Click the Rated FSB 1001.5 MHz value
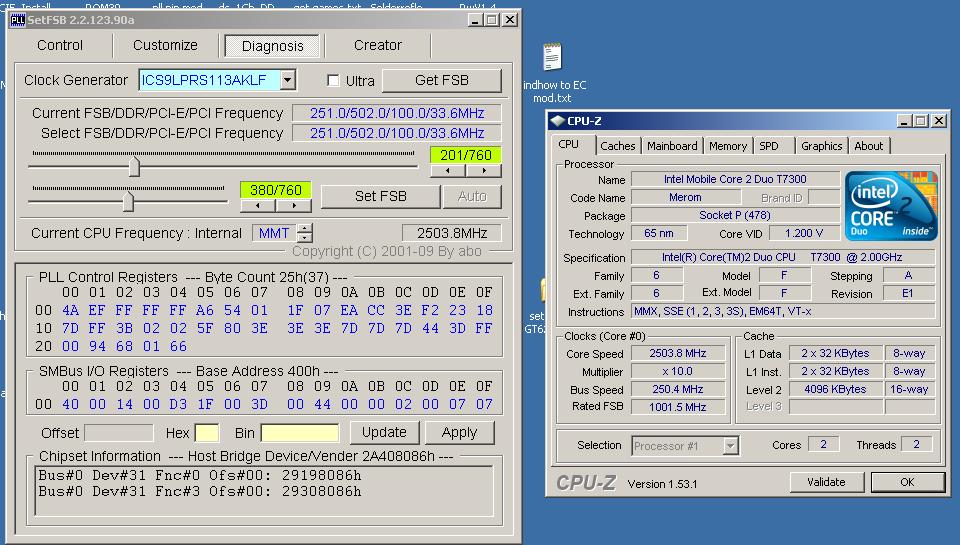The image size is (960, 545). (x=678, y=407)
